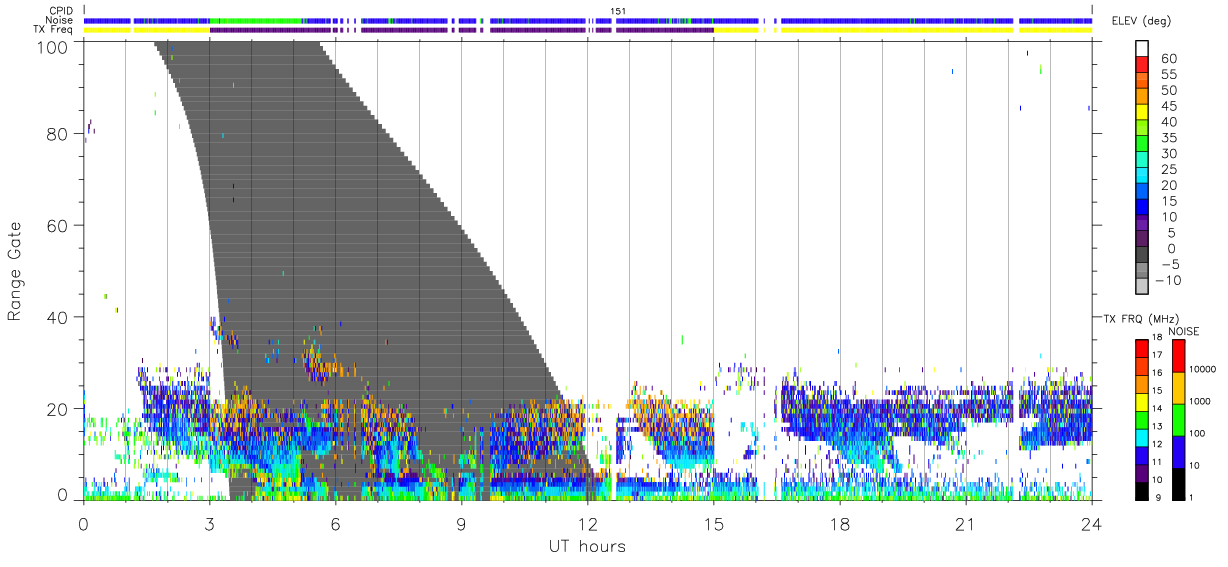Pick the black bottom swatch on TX FRQ colorbar

click(1141, 491)
